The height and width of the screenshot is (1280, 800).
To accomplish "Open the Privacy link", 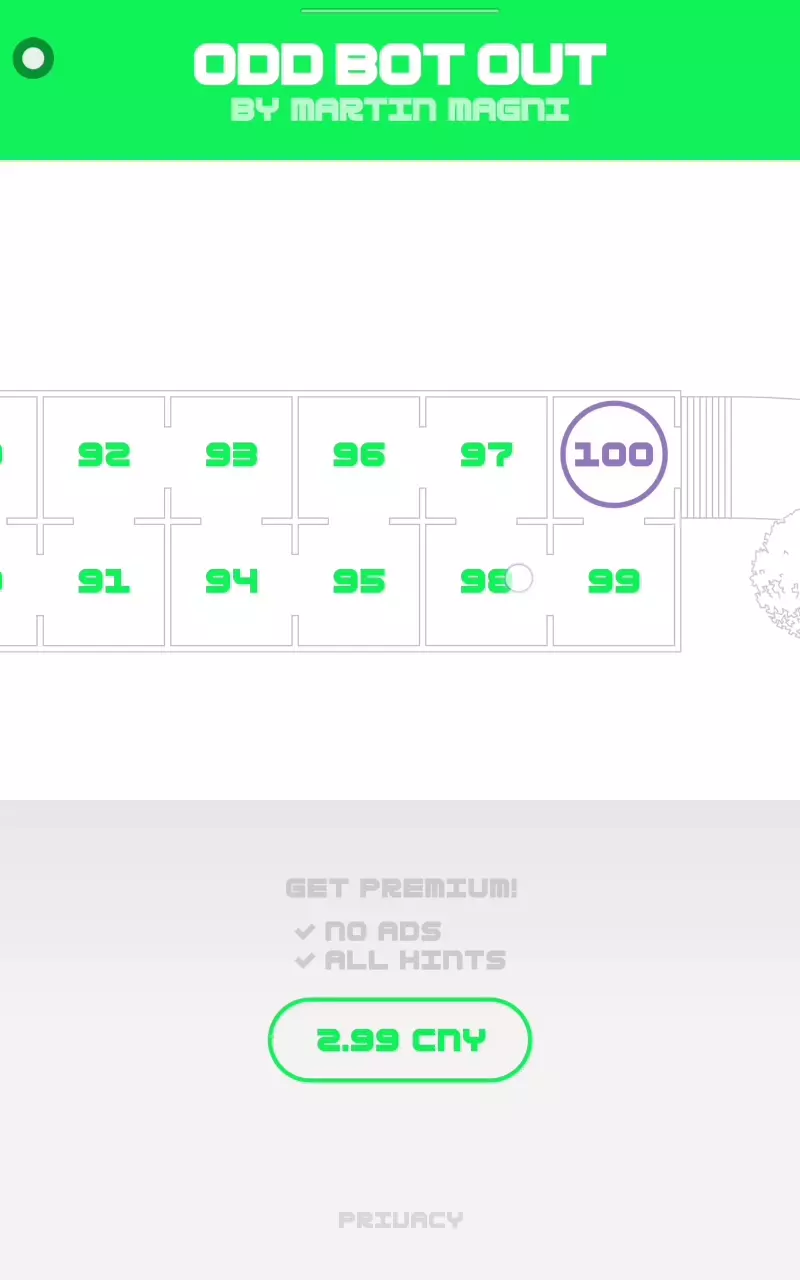I will pos(400,1220).
